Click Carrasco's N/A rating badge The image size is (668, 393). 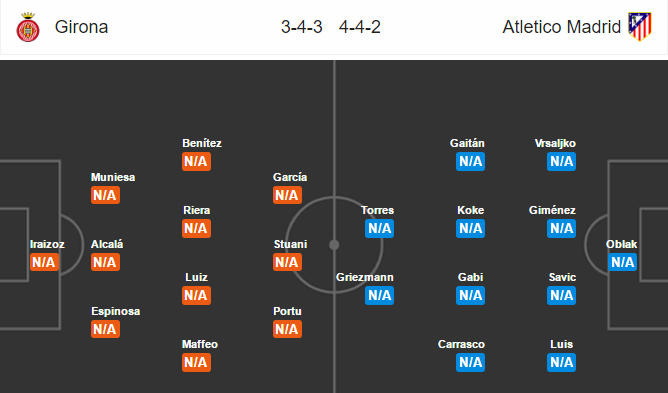[470, 362]
